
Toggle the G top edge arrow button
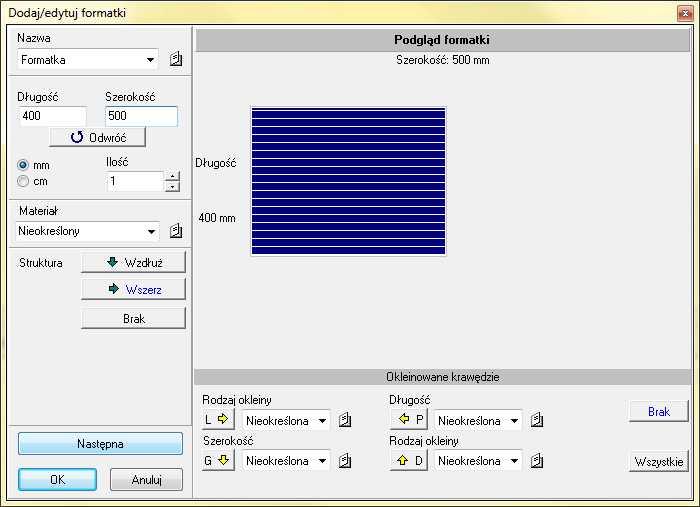click(x=217, y=460)
